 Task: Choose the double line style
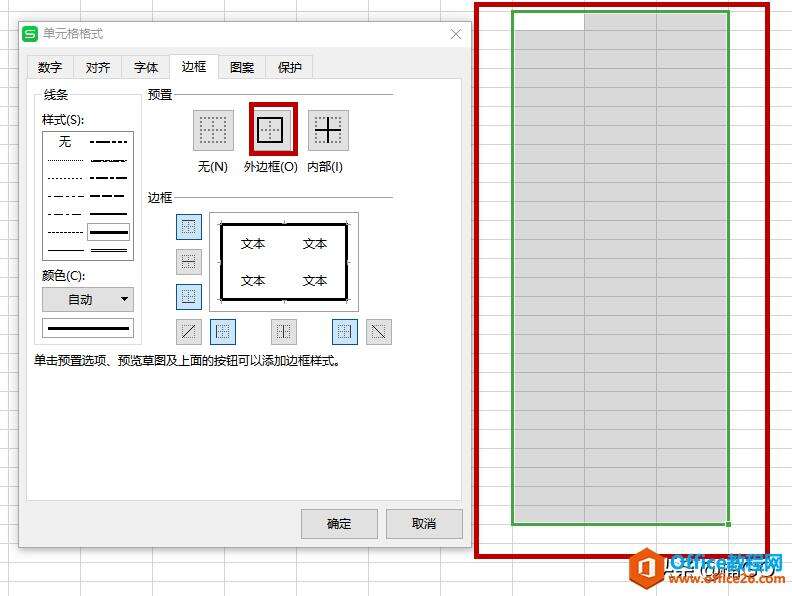(x=109, y=250)
